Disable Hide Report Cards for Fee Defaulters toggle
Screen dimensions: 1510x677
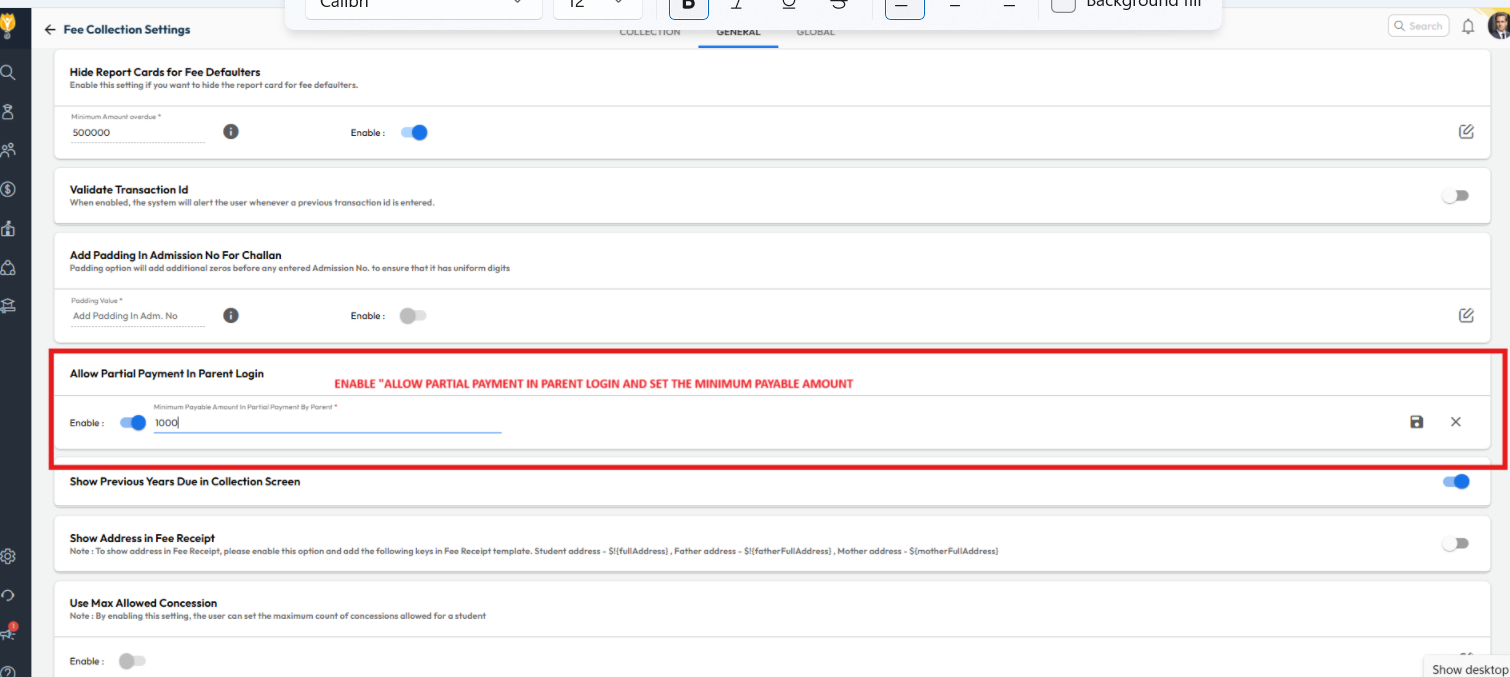[414, 132]
